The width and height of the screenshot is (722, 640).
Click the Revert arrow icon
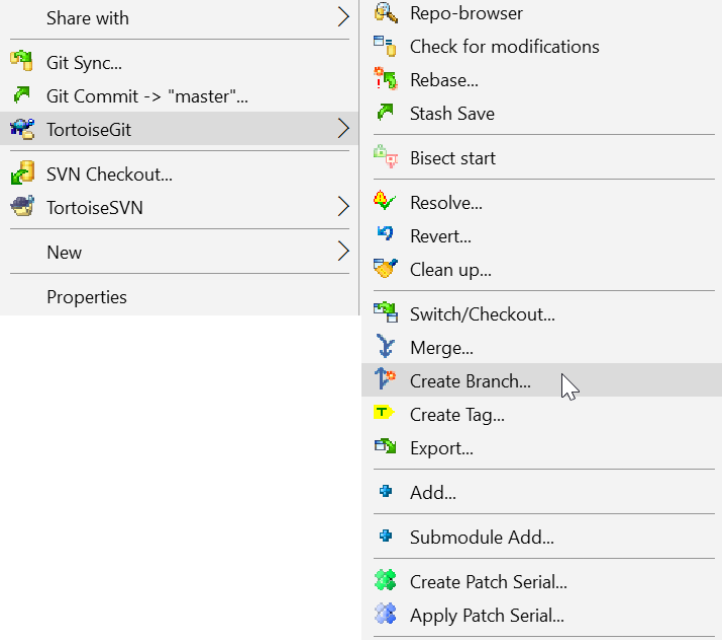pyautogui.click(x=385, y=236)
